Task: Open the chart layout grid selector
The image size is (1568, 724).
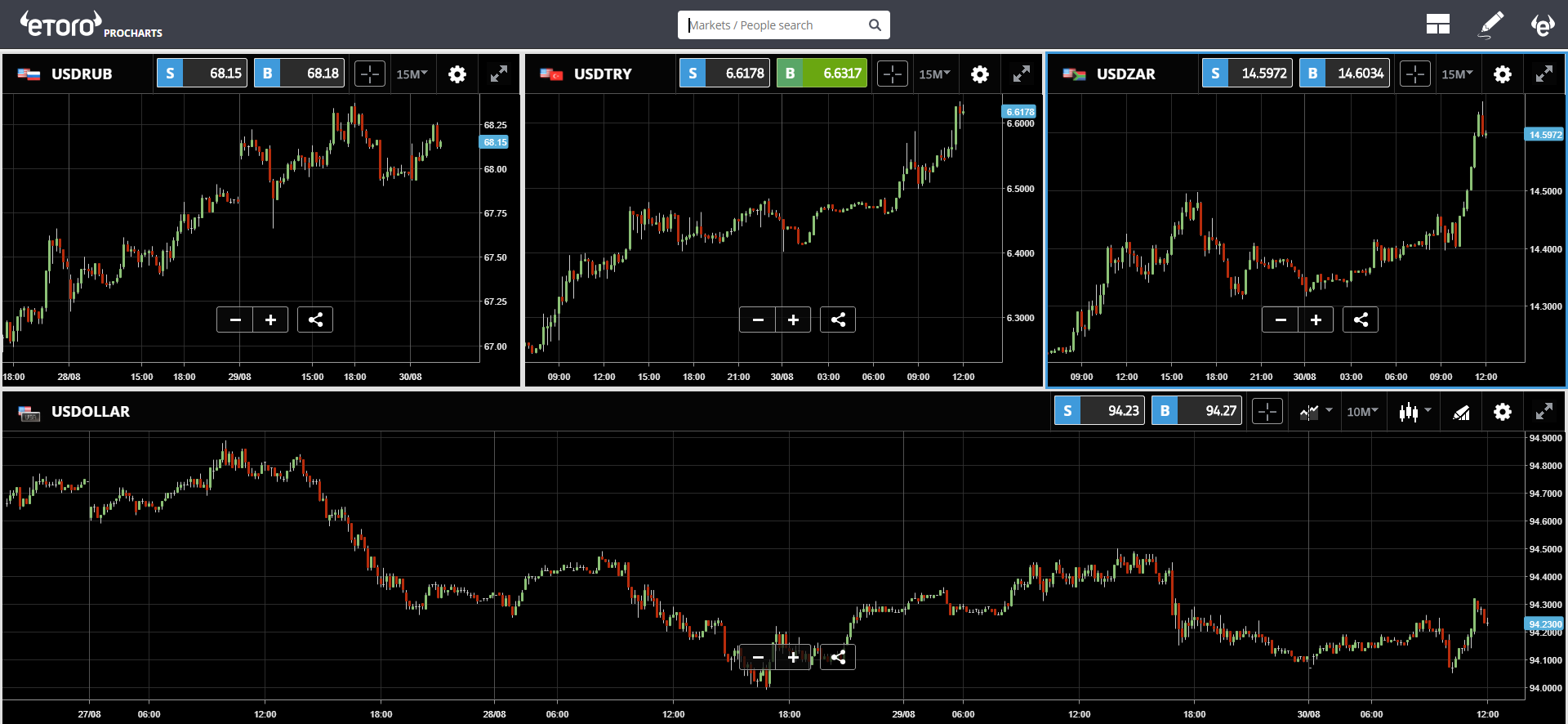Action: point(1437,25)
